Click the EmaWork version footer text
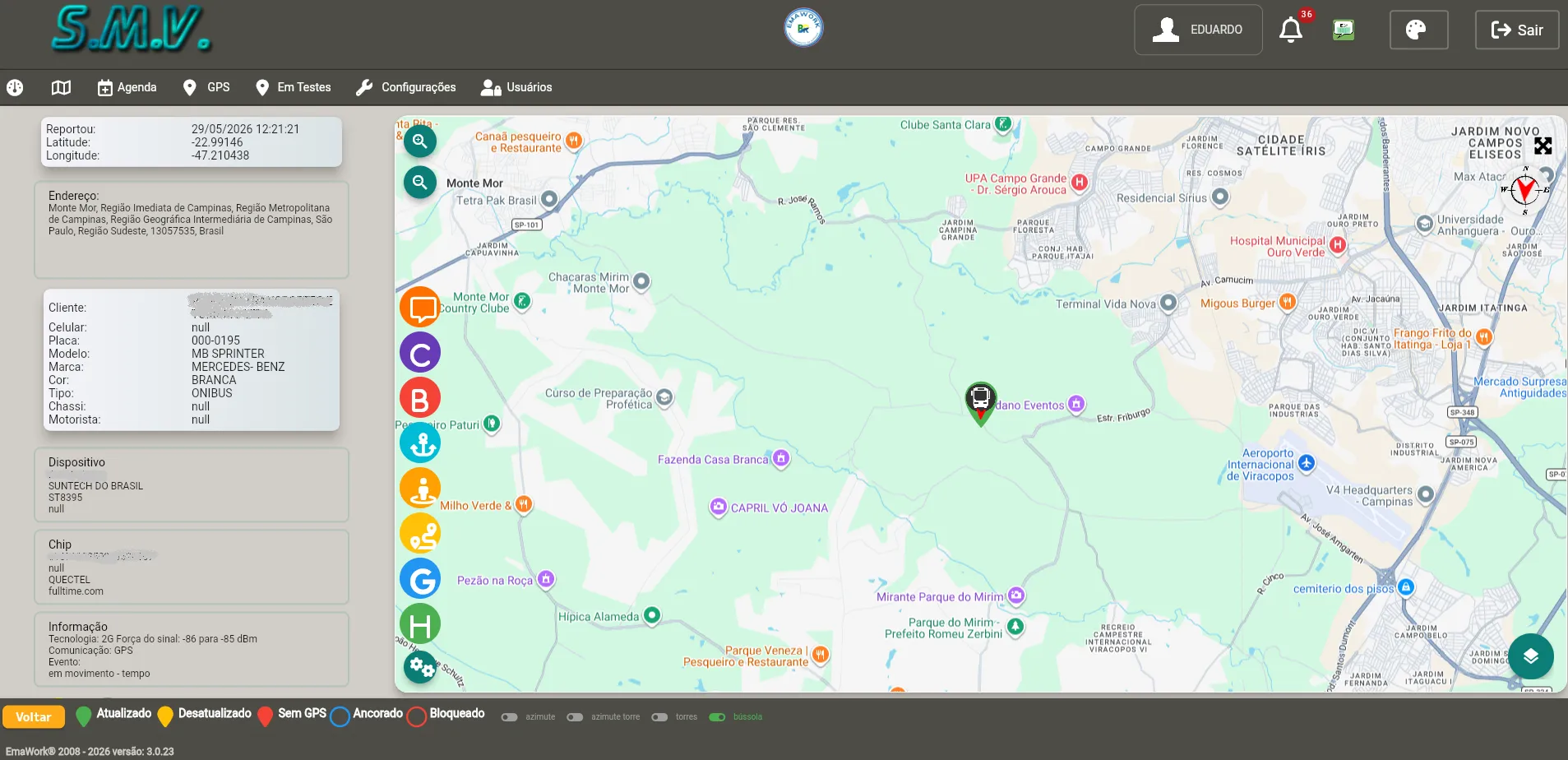1568x760 pixels. click(x=90, y=752)
